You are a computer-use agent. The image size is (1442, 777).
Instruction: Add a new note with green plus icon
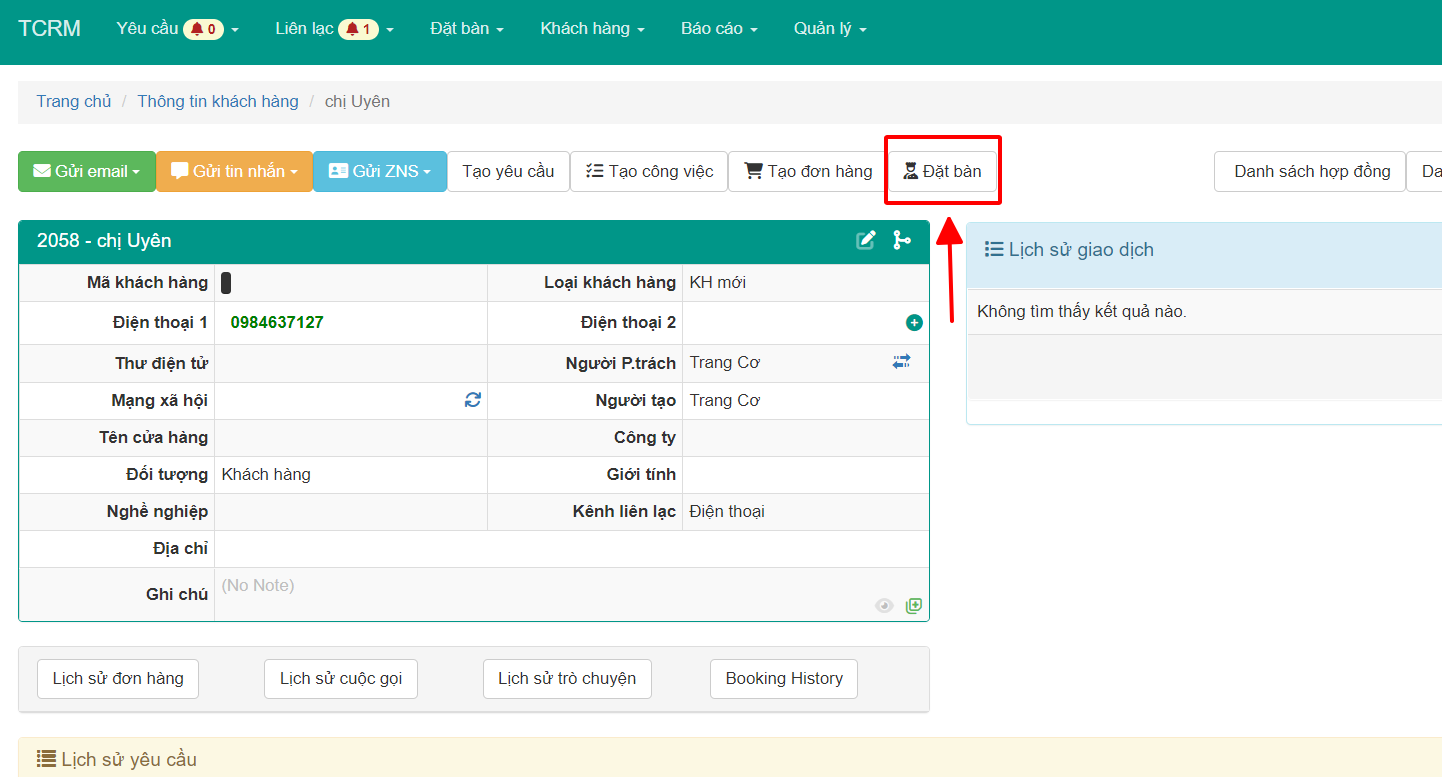(x=914, y=605)
